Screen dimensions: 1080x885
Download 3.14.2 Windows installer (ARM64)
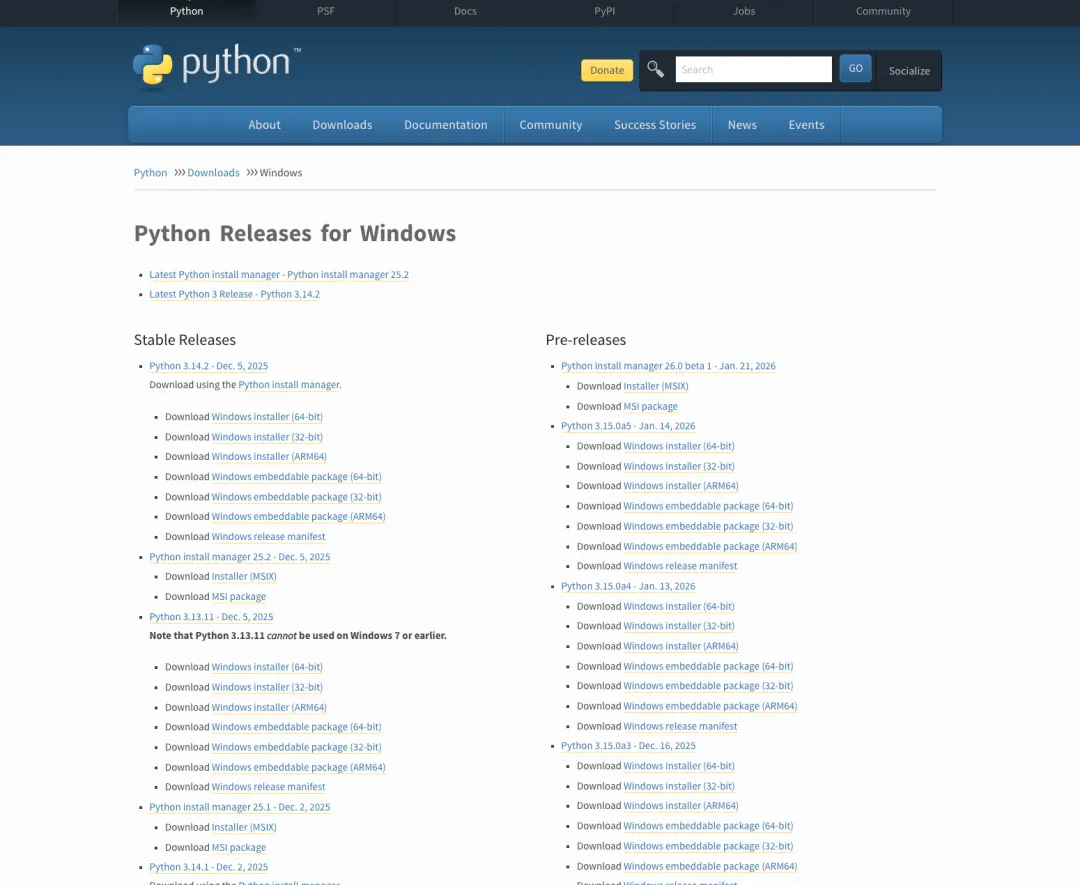269,457
